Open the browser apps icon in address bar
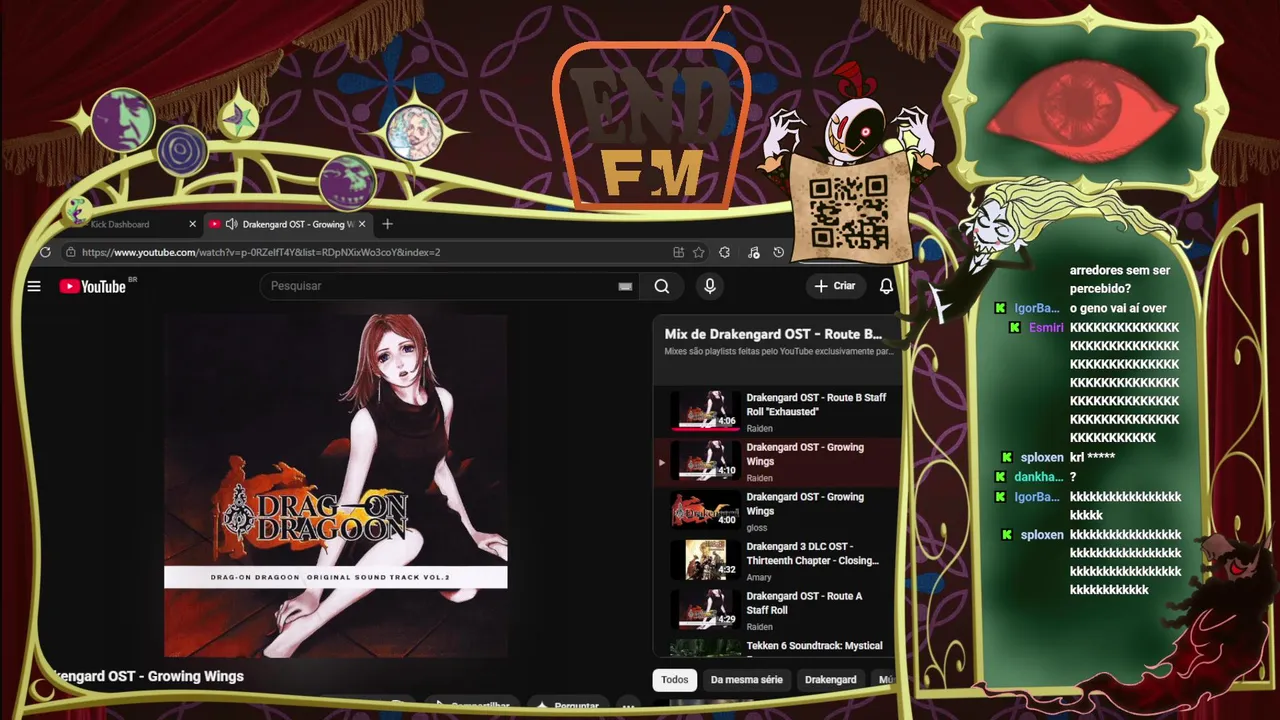Viewport: 1280px width, 720px height. (x=678, y=252)
